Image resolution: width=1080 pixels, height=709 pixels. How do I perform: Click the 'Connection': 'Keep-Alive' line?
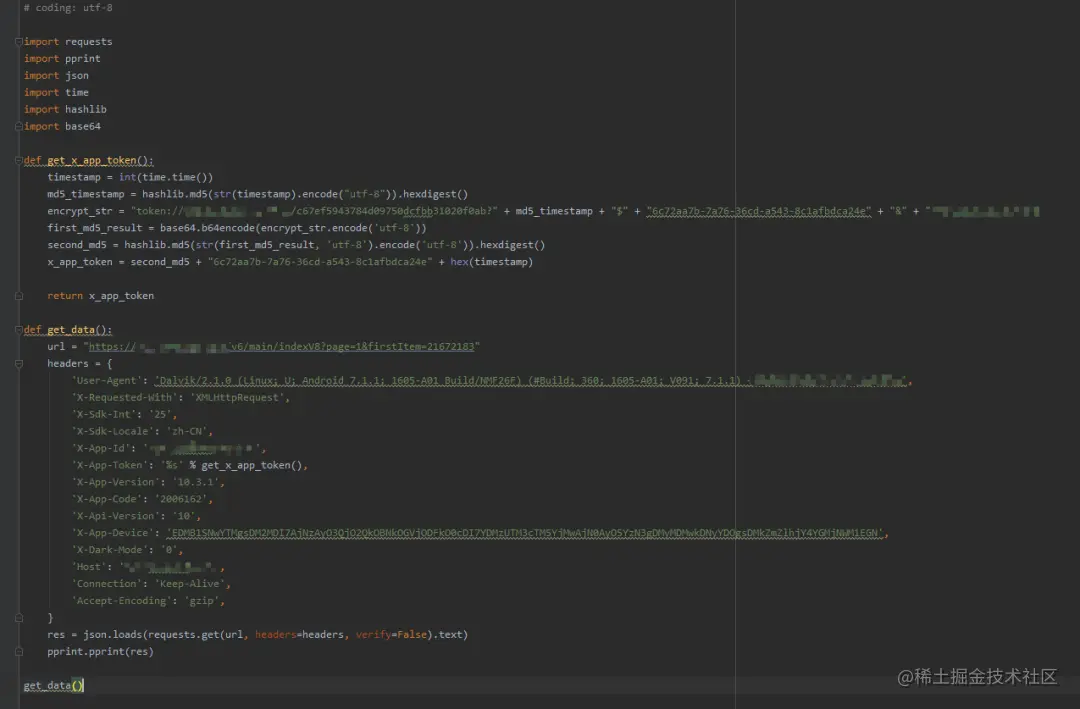(152, 584)
